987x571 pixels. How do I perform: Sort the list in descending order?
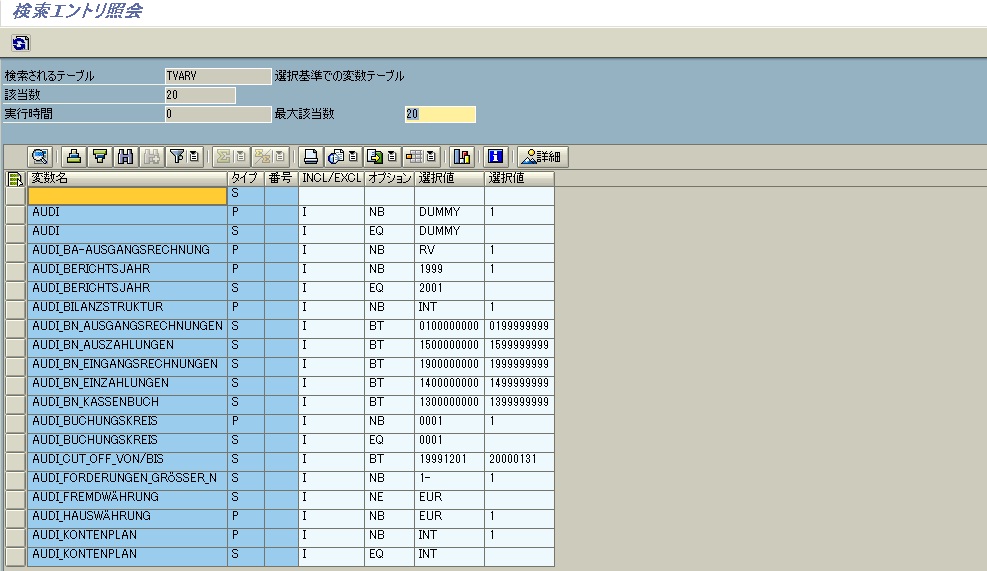(x=99, y=156)
